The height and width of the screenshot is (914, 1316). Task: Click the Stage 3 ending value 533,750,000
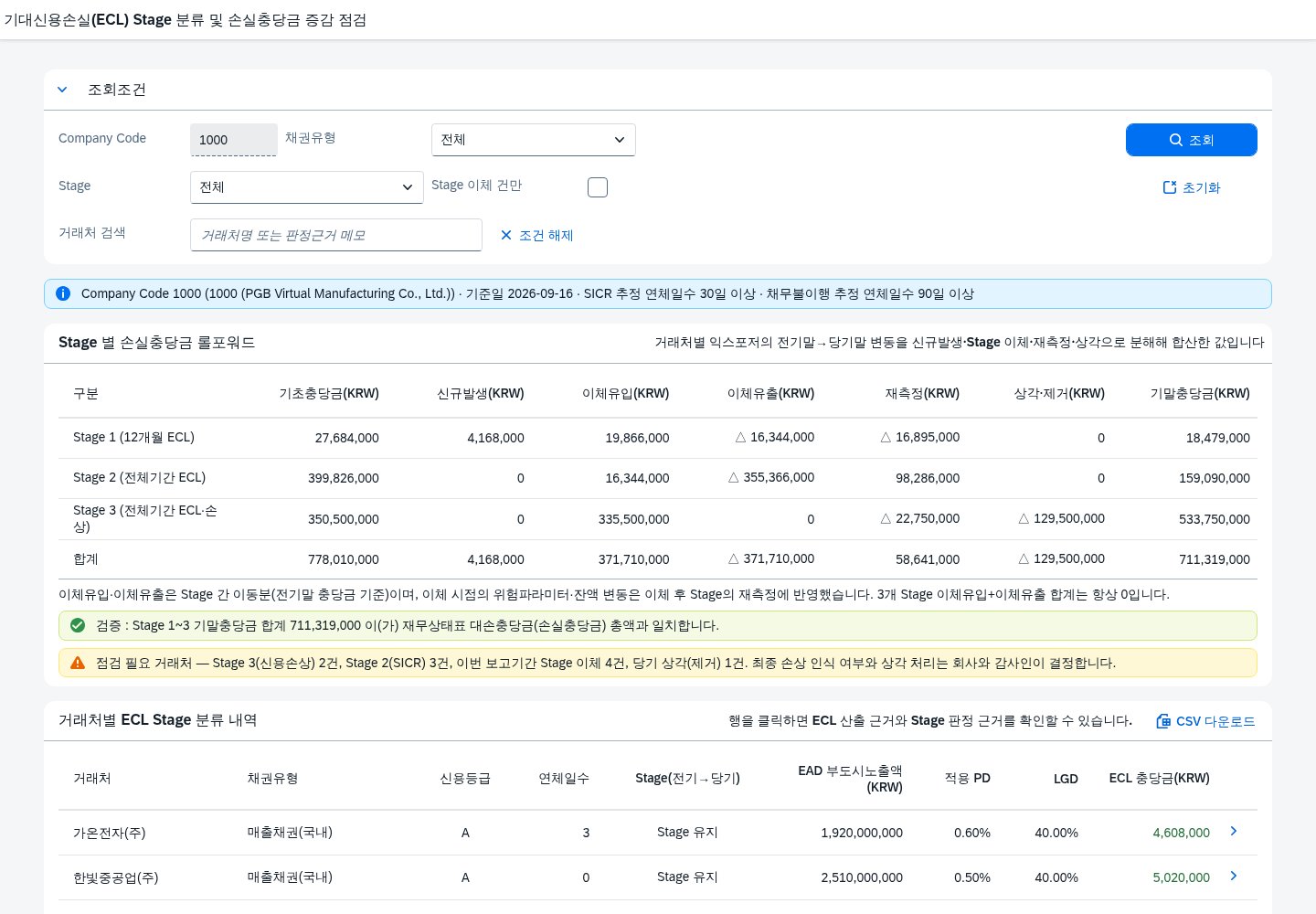coord(1215,519)
